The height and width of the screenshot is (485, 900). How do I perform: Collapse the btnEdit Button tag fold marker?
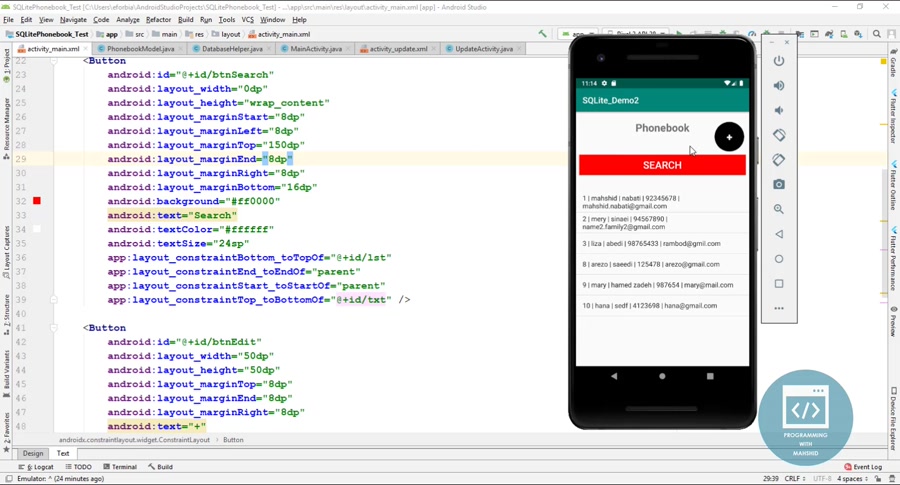(54, 328)
